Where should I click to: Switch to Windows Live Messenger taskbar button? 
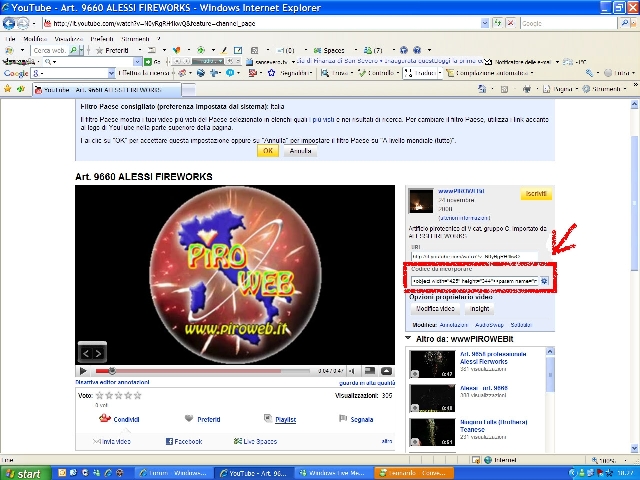click(x=332, y=473)
